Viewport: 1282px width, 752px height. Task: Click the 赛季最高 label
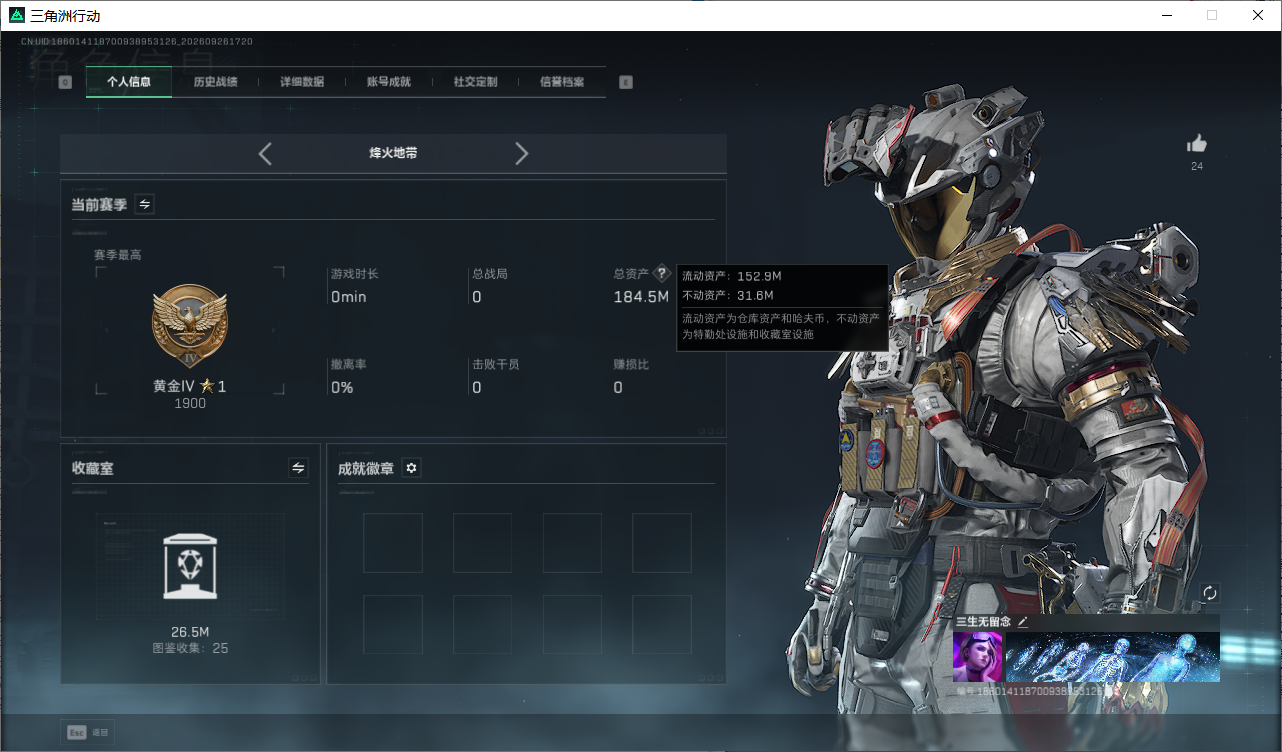pos(118,255)
